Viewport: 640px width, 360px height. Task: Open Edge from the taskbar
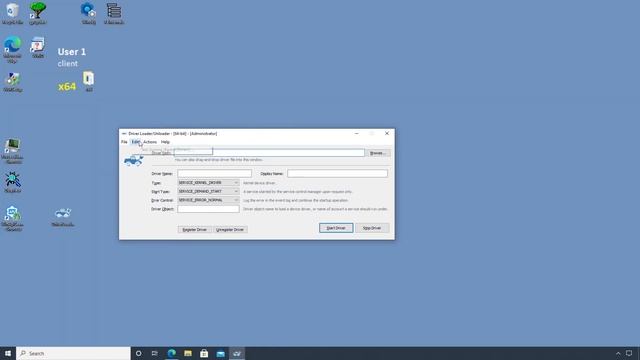tap(171, 353)
